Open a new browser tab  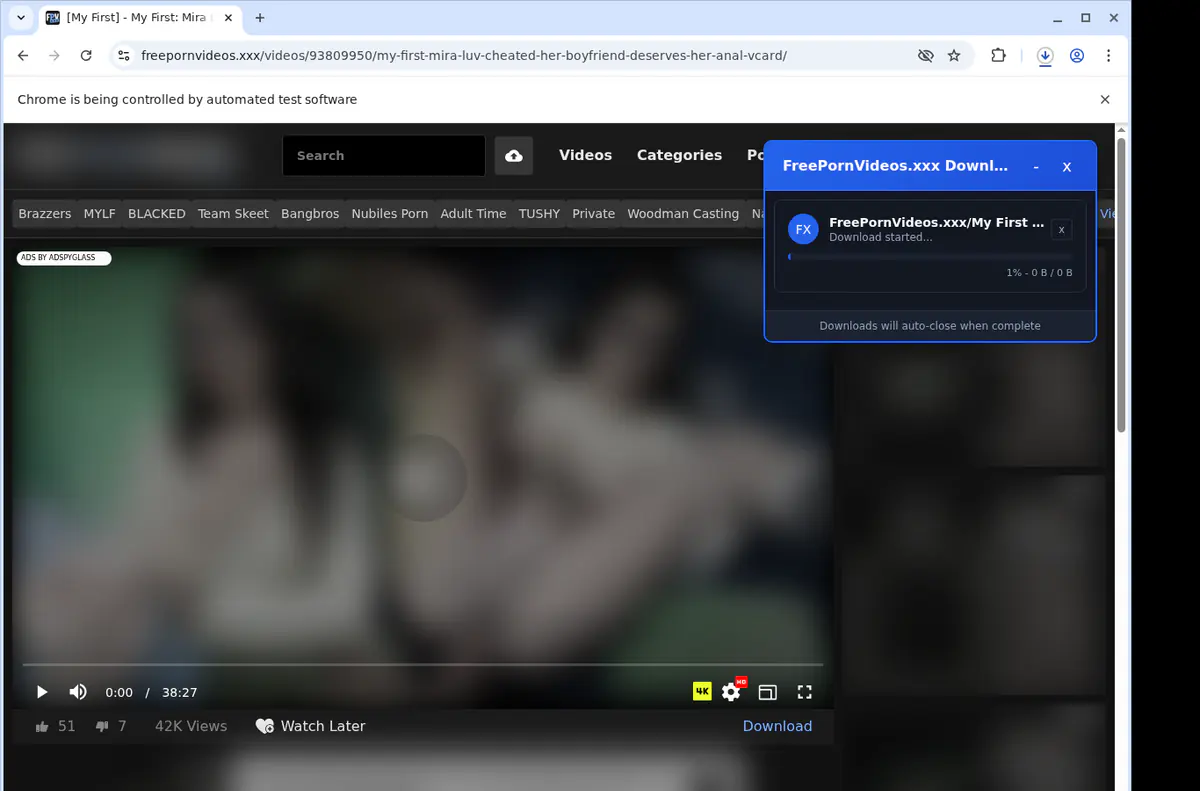(260, 18)
